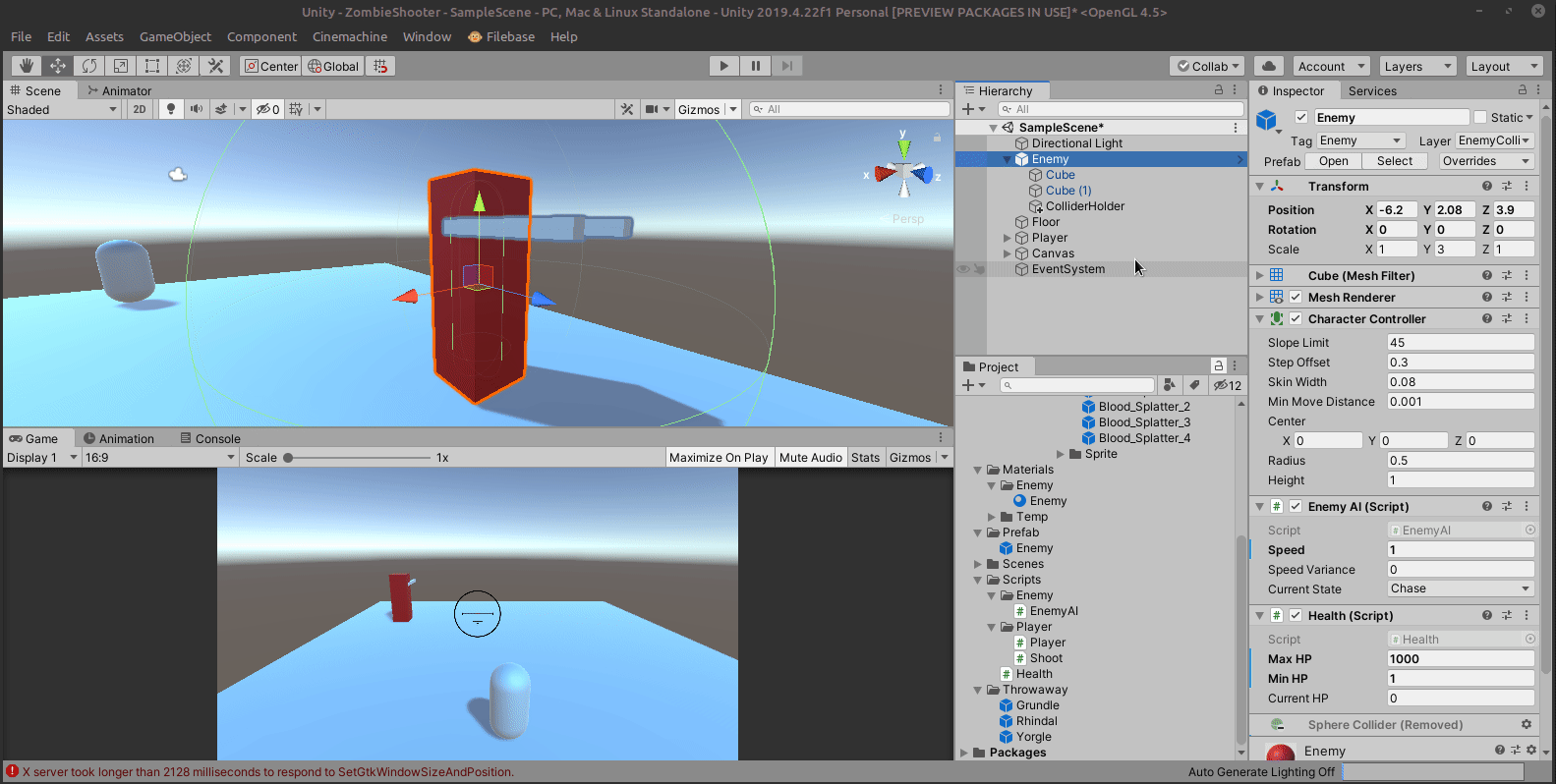1556x784 pixels.
Task: Select the Move tool
Action: (58, 66)
